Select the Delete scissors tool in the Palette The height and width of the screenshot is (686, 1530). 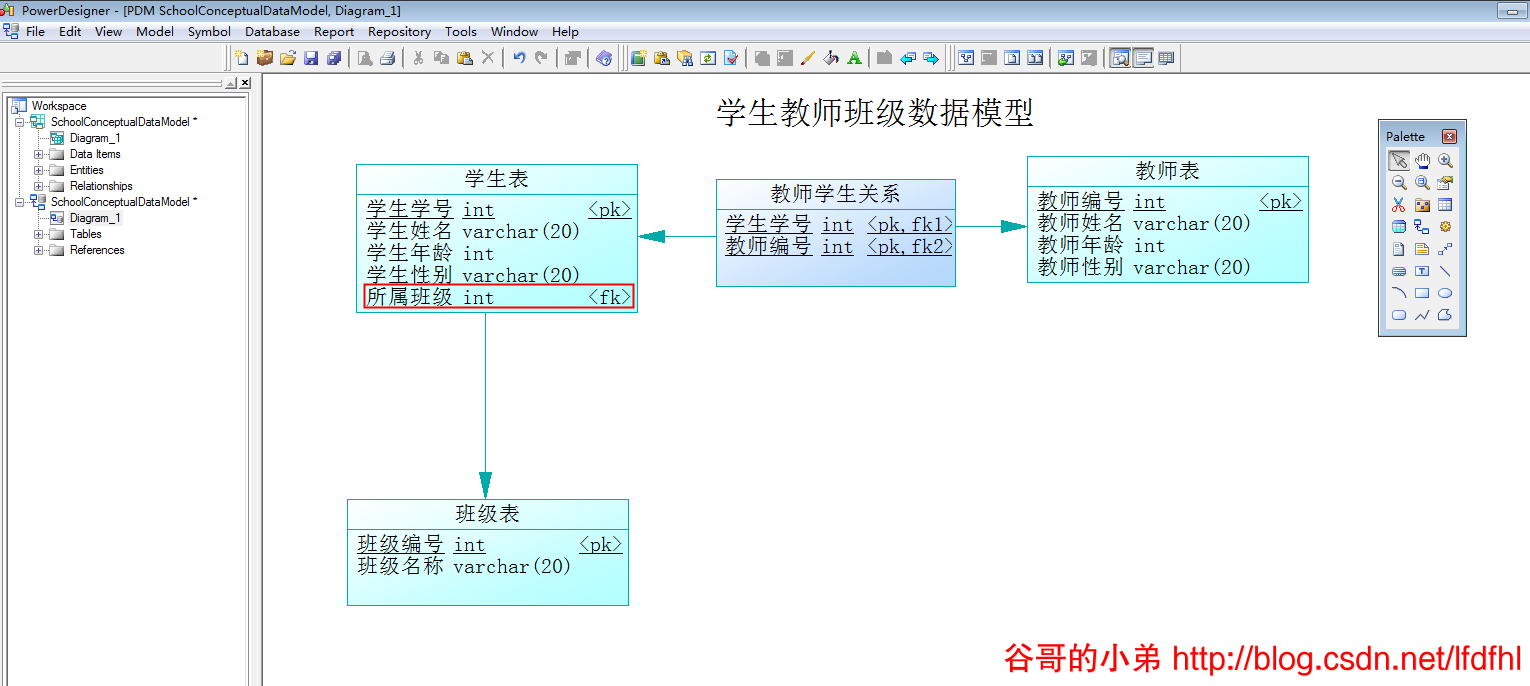tap(1399, 204)
